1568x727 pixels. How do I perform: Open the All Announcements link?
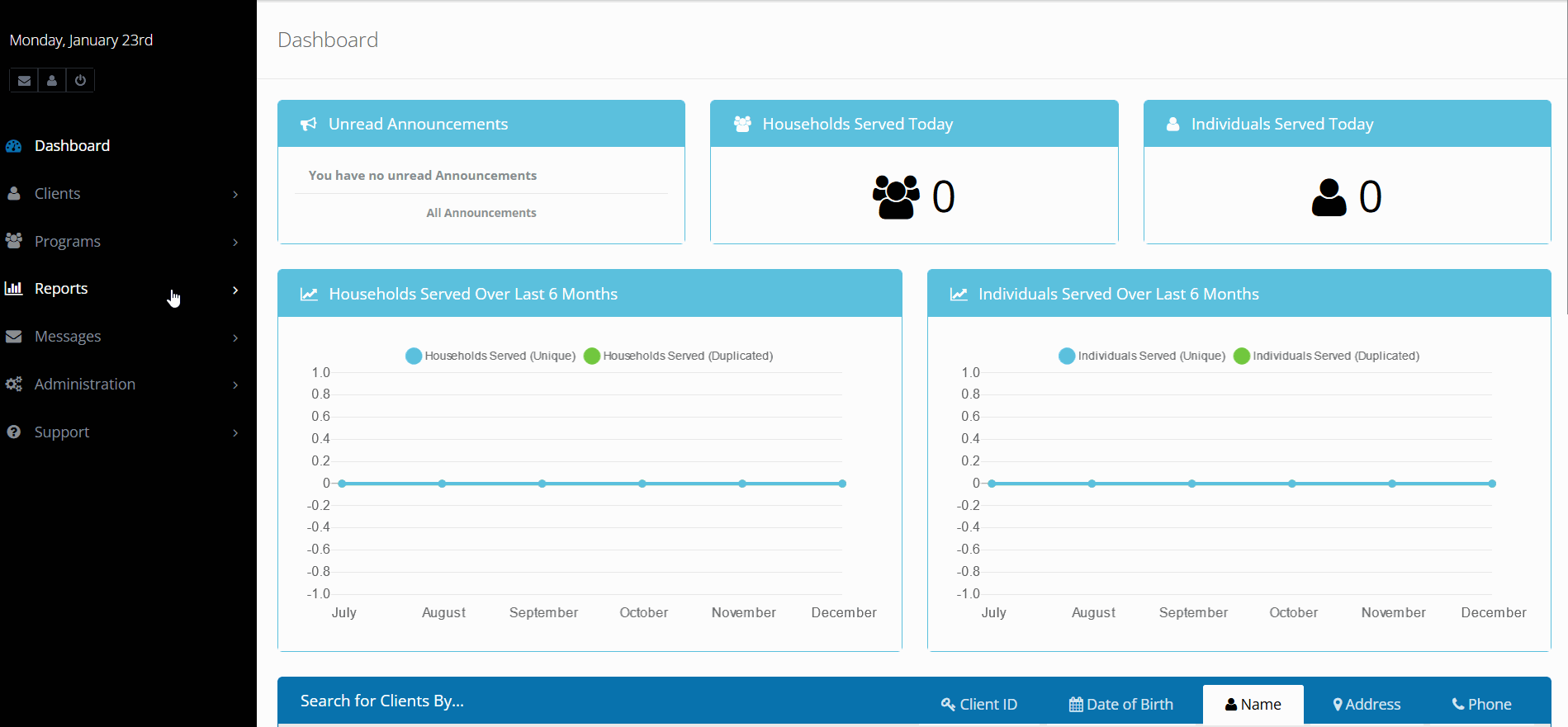481,213
